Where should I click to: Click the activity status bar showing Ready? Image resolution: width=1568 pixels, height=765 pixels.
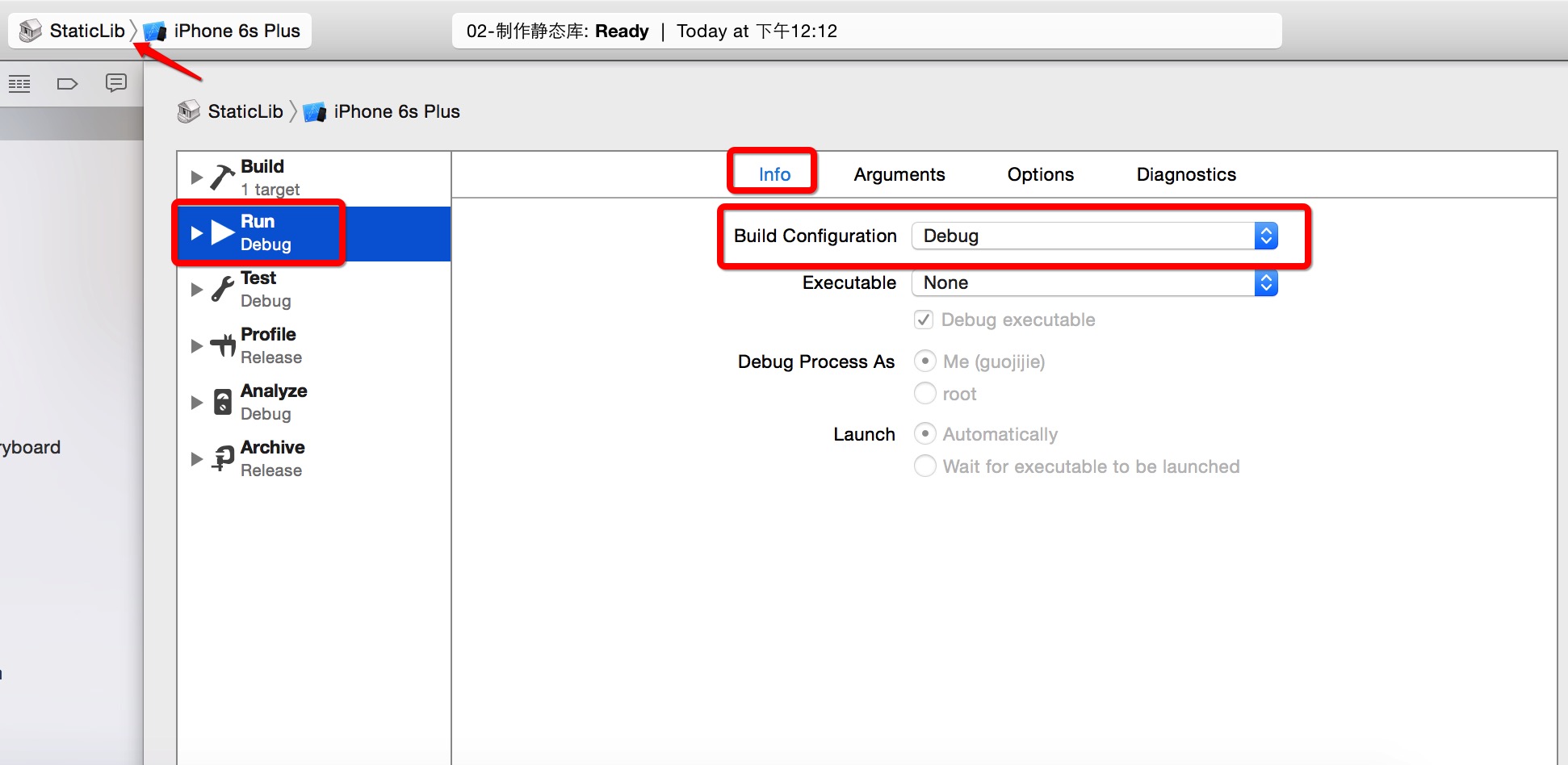tap(866, 31)
